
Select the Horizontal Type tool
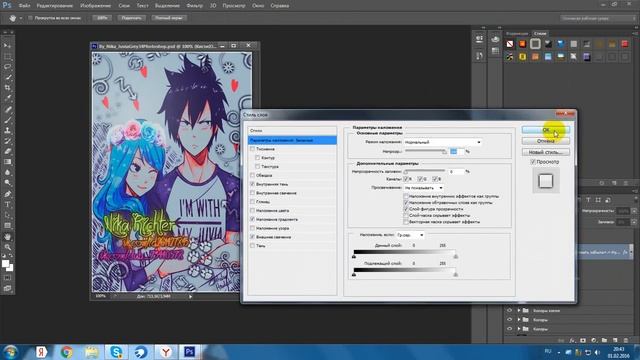(x=7, y=204)
